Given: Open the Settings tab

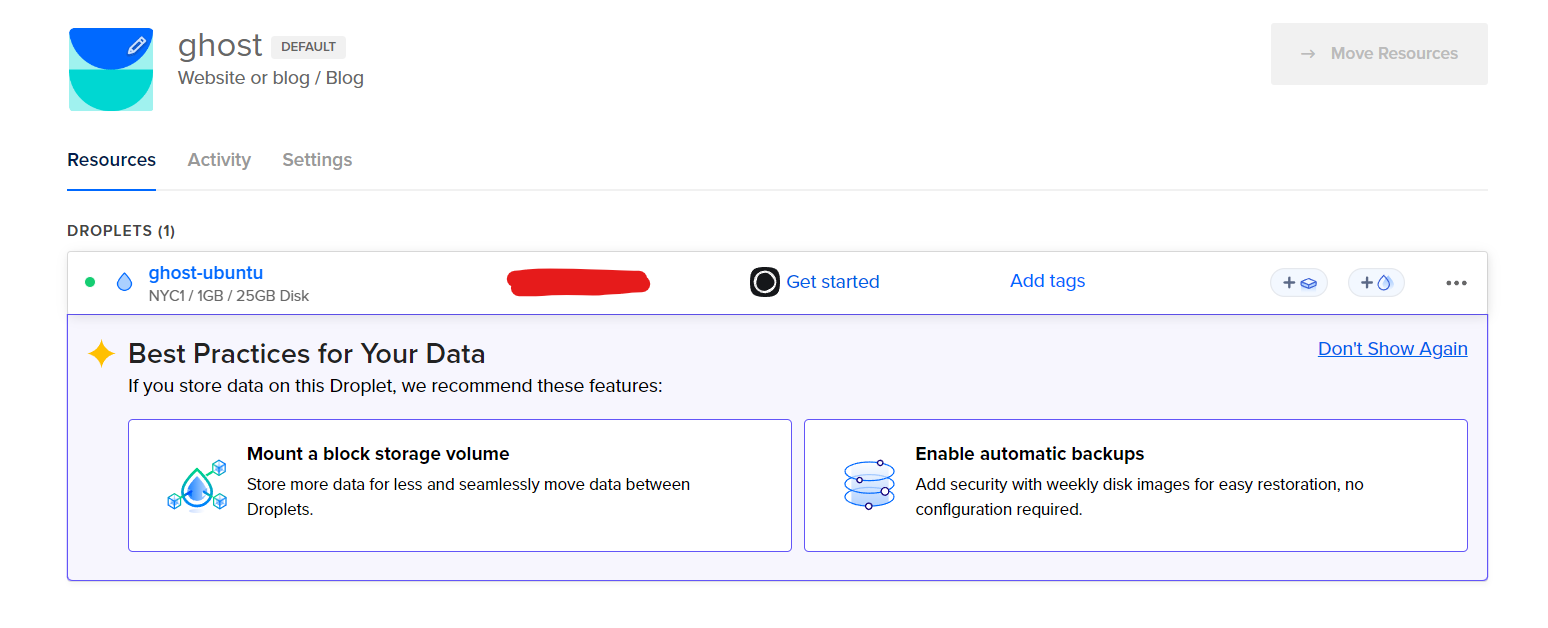Looking at the screenshot, I should click(x=317, y=160).
